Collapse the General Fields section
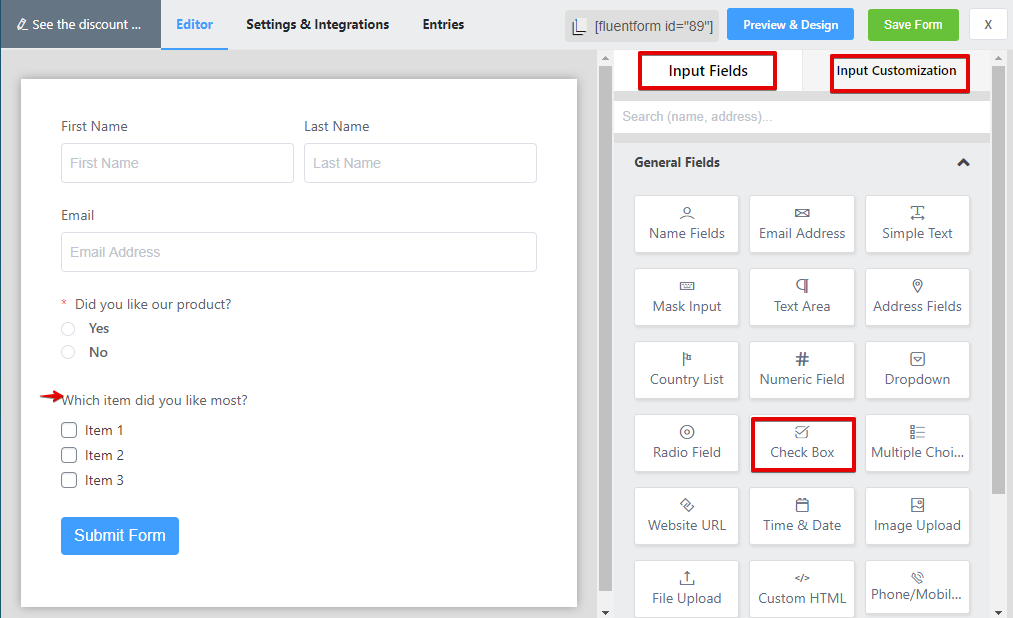Screen dimensions: 1013x618 tap(963, 163)
